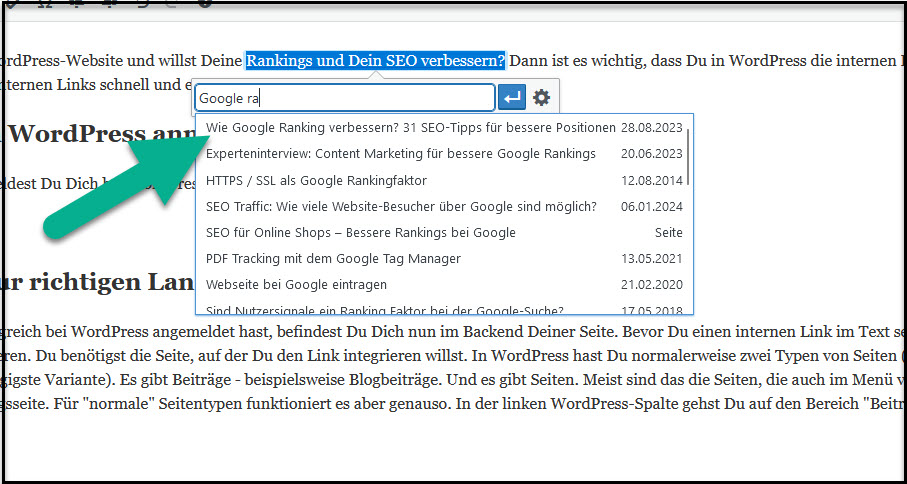Click the date 21.02.2020 in results
The image size is (907, 484).
[652, 285]
